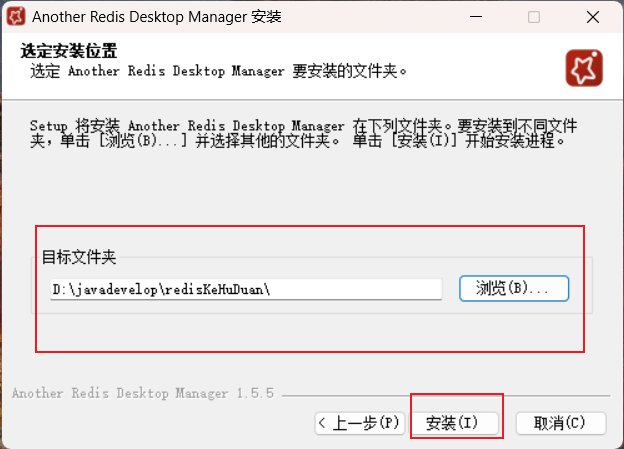Click the destination folder path field
624x449 pixels.
(246, 289)
